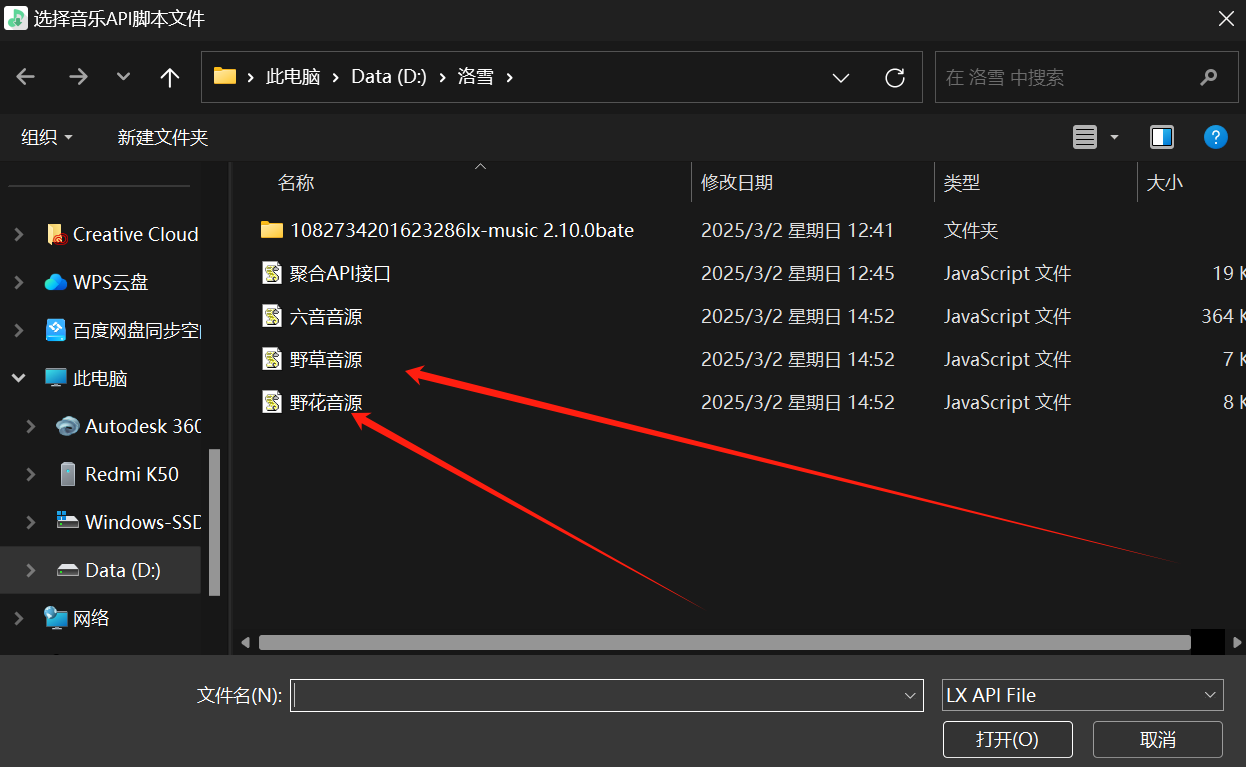The image size is (1246, 767).
Task: Go back to the previous folder
Action: pyautogui.click(x=26, y=77)
